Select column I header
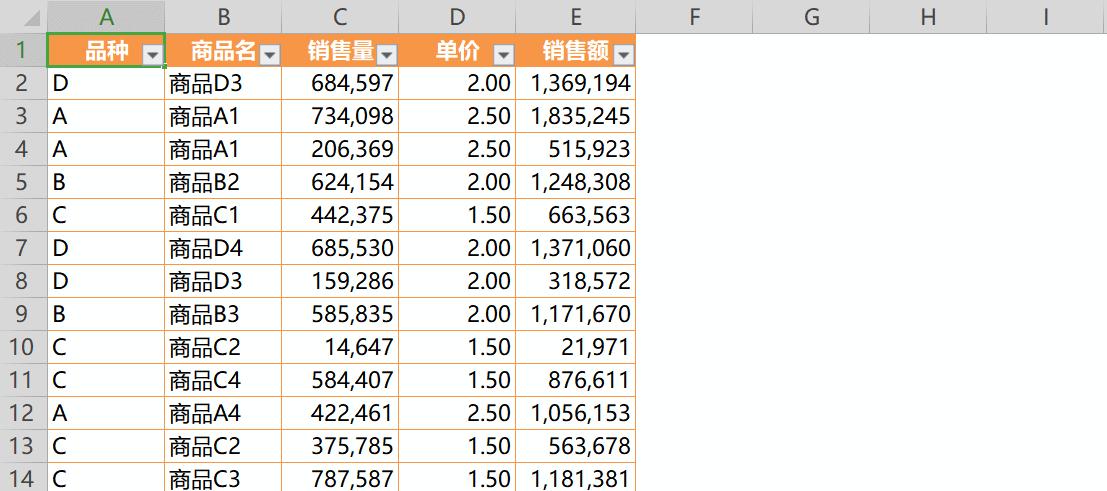 coord(1047,16)
